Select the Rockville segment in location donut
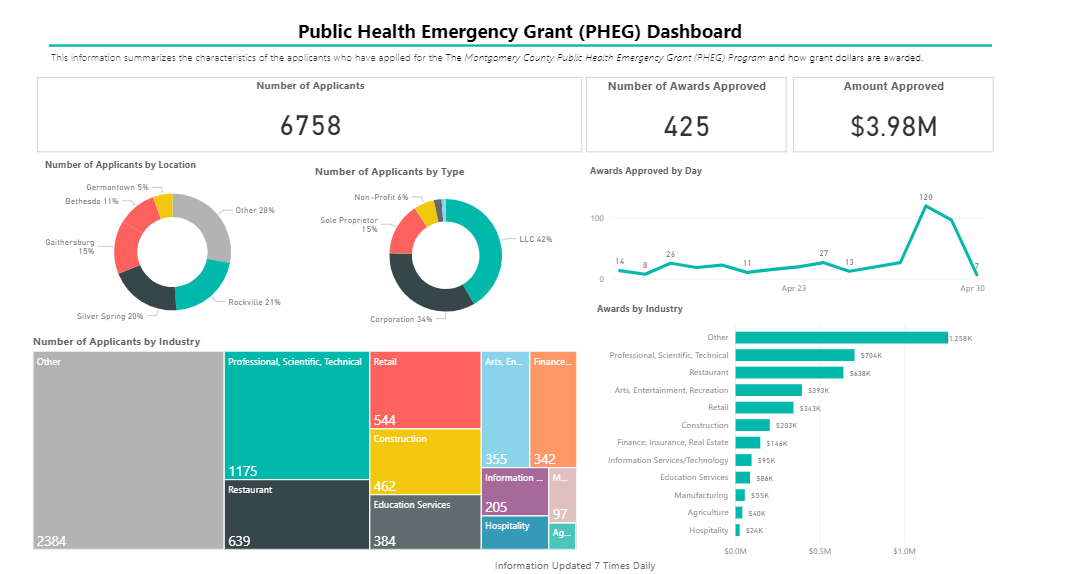Screen dimensions: 1082x574 pyautogui.click(x=203, y=286)
